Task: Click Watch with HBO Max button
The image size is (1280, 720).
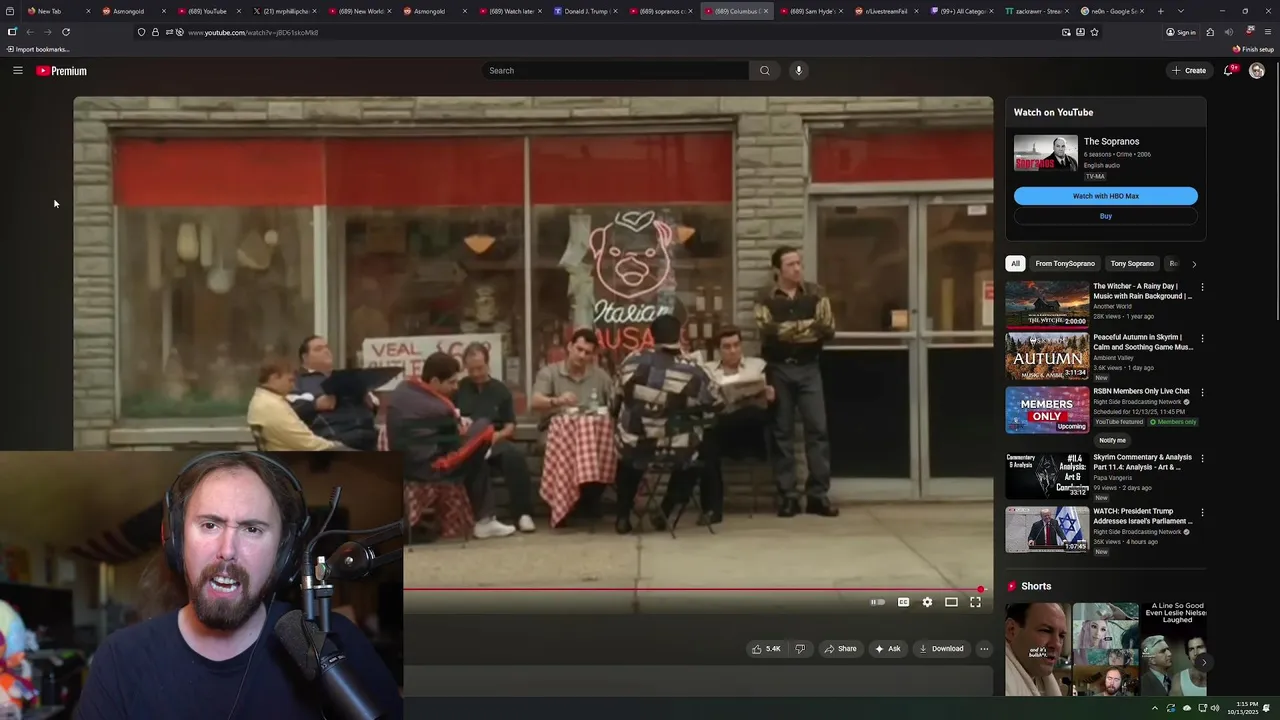Action: 1106,196
